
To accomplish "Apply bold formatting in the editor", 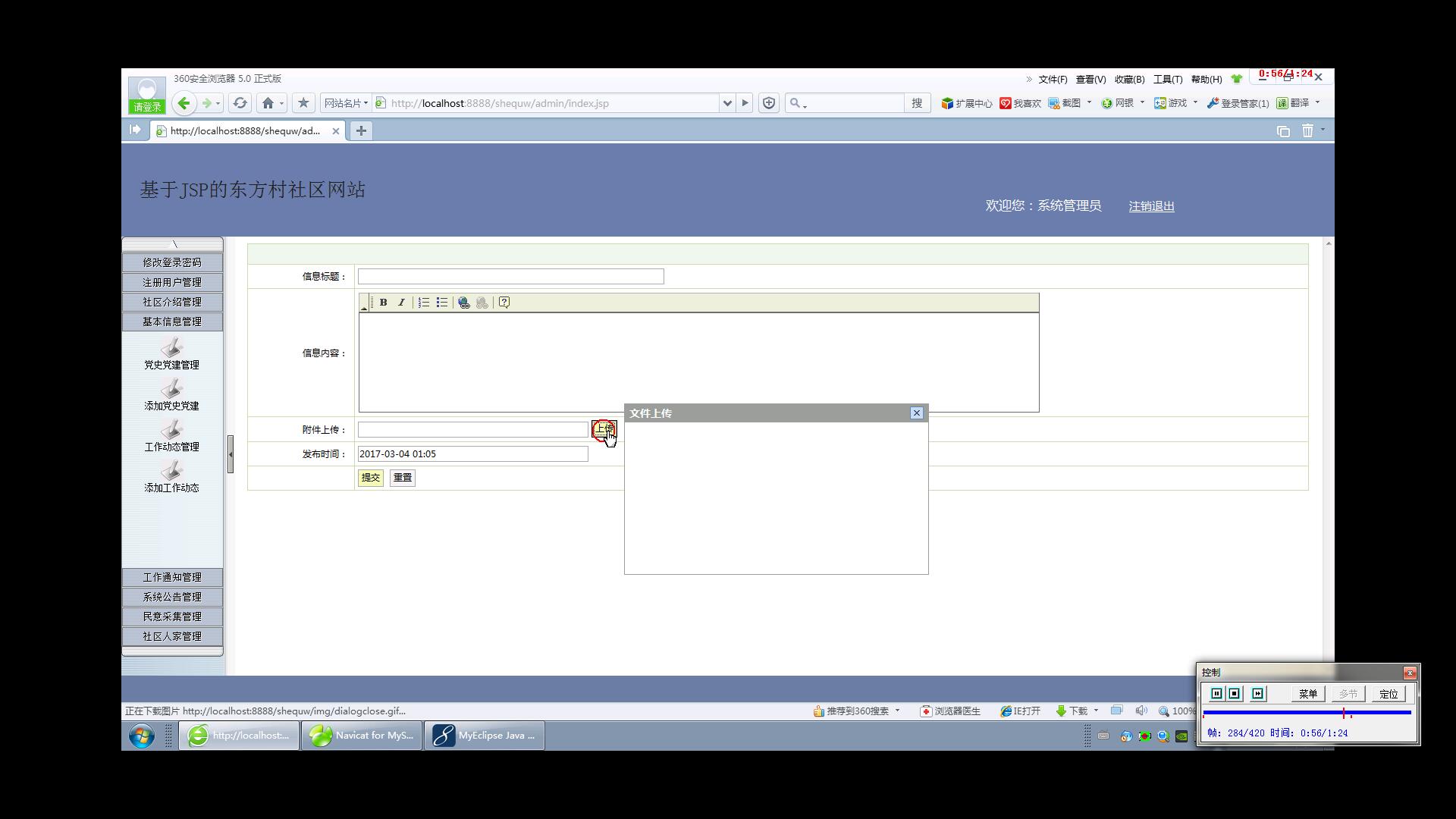I will point(384,303).
